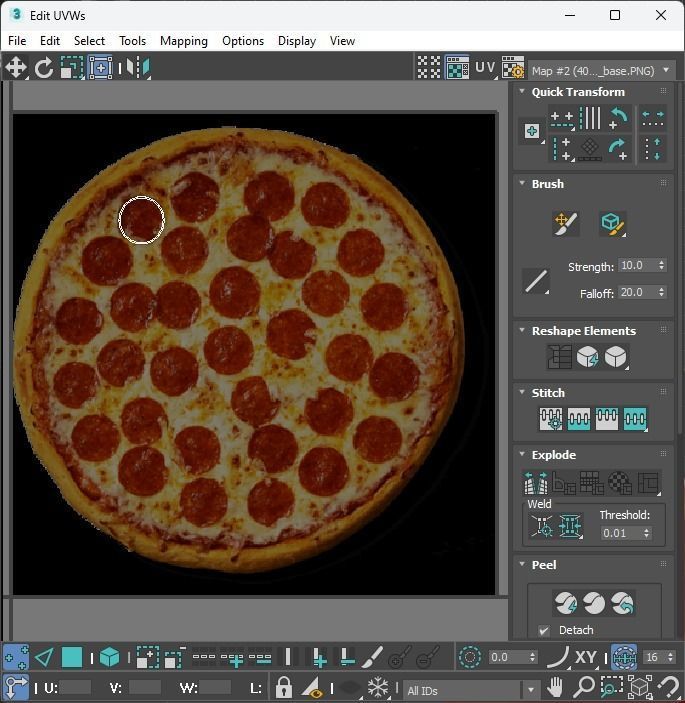This screenshot has width=685, height=703.
Task: Collapse the Brush rollout
Action: [x=522, y=183]
